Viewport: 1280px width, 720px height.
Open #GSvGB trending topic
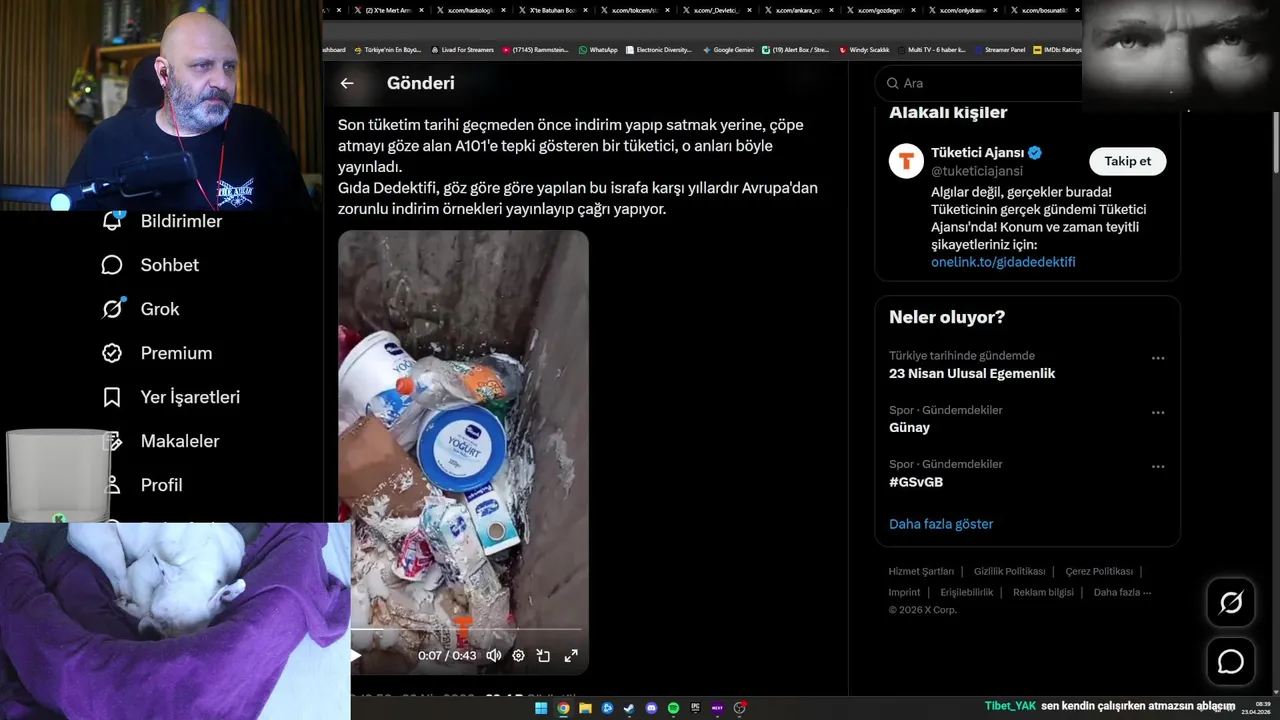coord(916,482)
